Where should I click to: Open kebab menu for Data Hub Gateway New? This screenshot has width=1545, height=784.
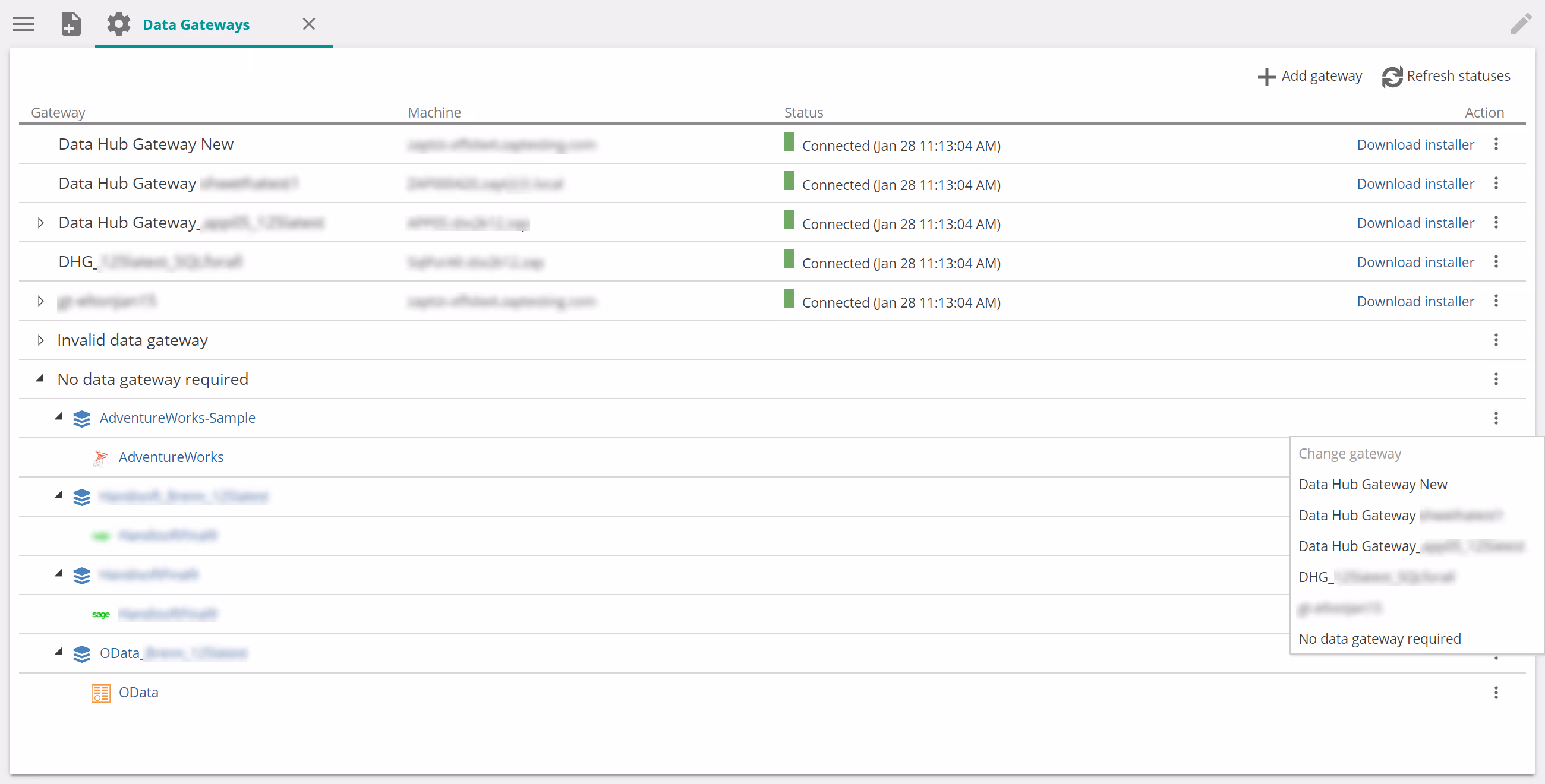click(1496, 144)
